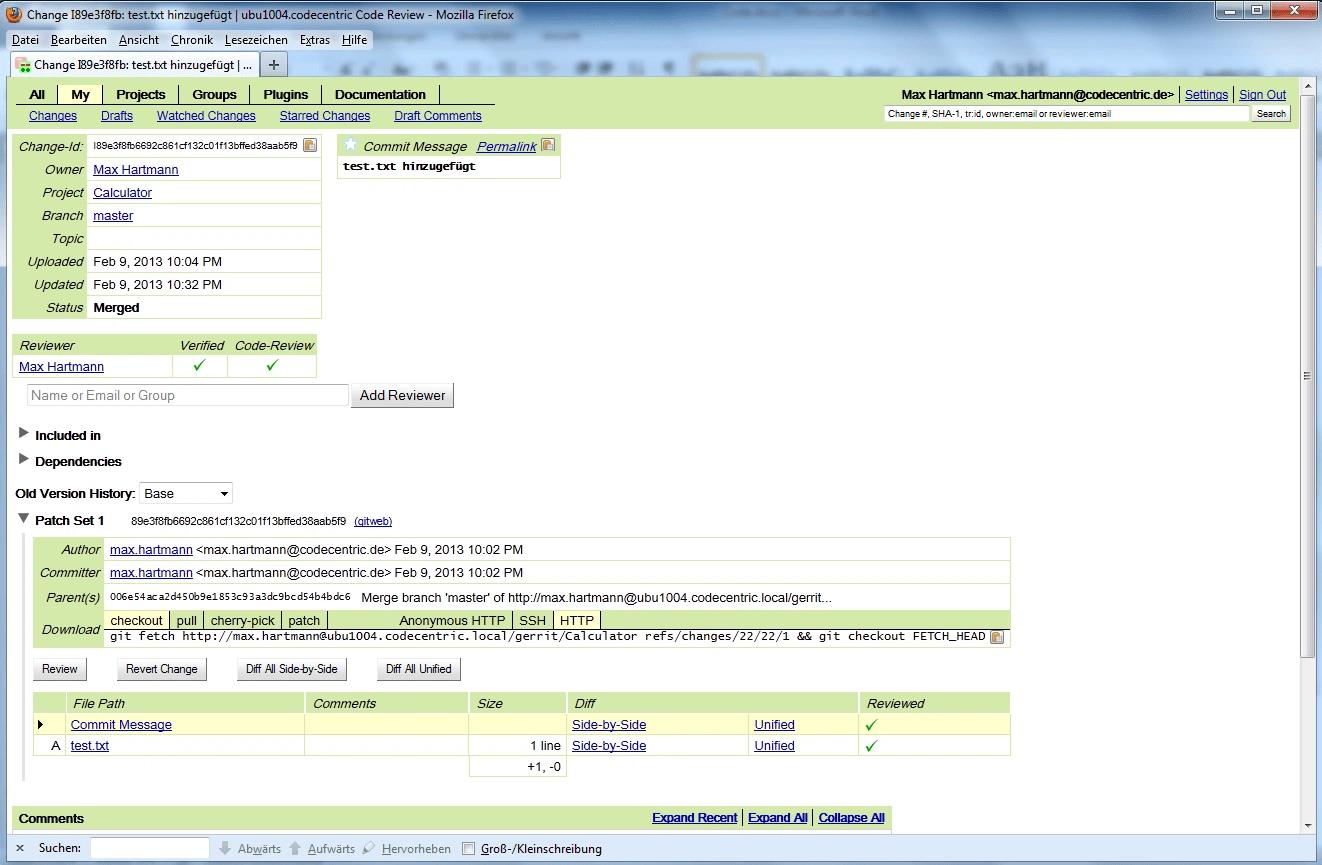Switch to the Projects tab
Image resolution: width=1322 pixels, height=865 pixels.
(140, 94)
